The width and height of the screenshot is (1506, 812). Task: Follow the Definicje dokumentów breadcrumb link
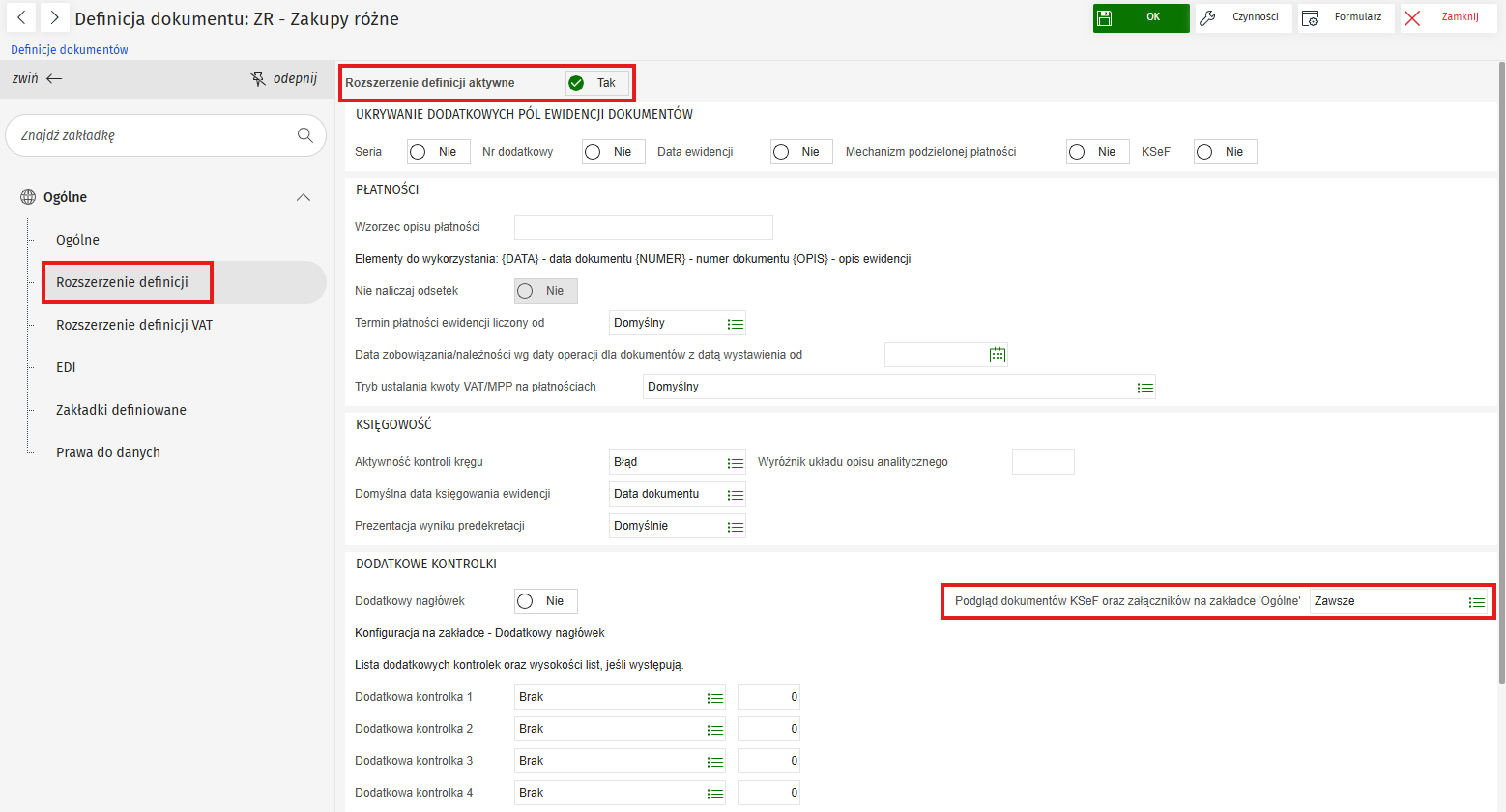pyautogui.click(x=70, y=49)
